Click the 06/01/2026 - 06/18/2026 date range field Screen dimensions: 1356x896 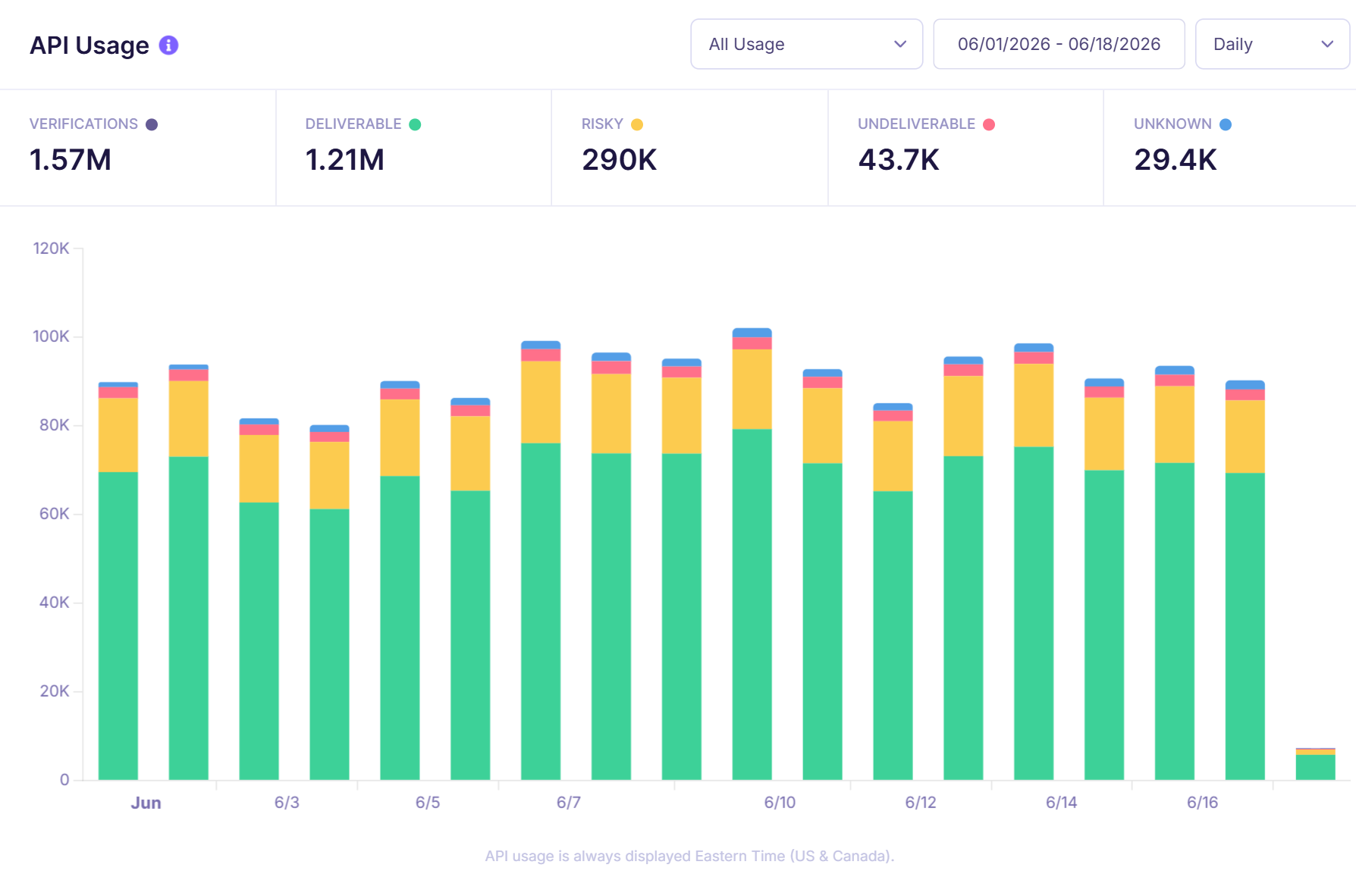1059,44
